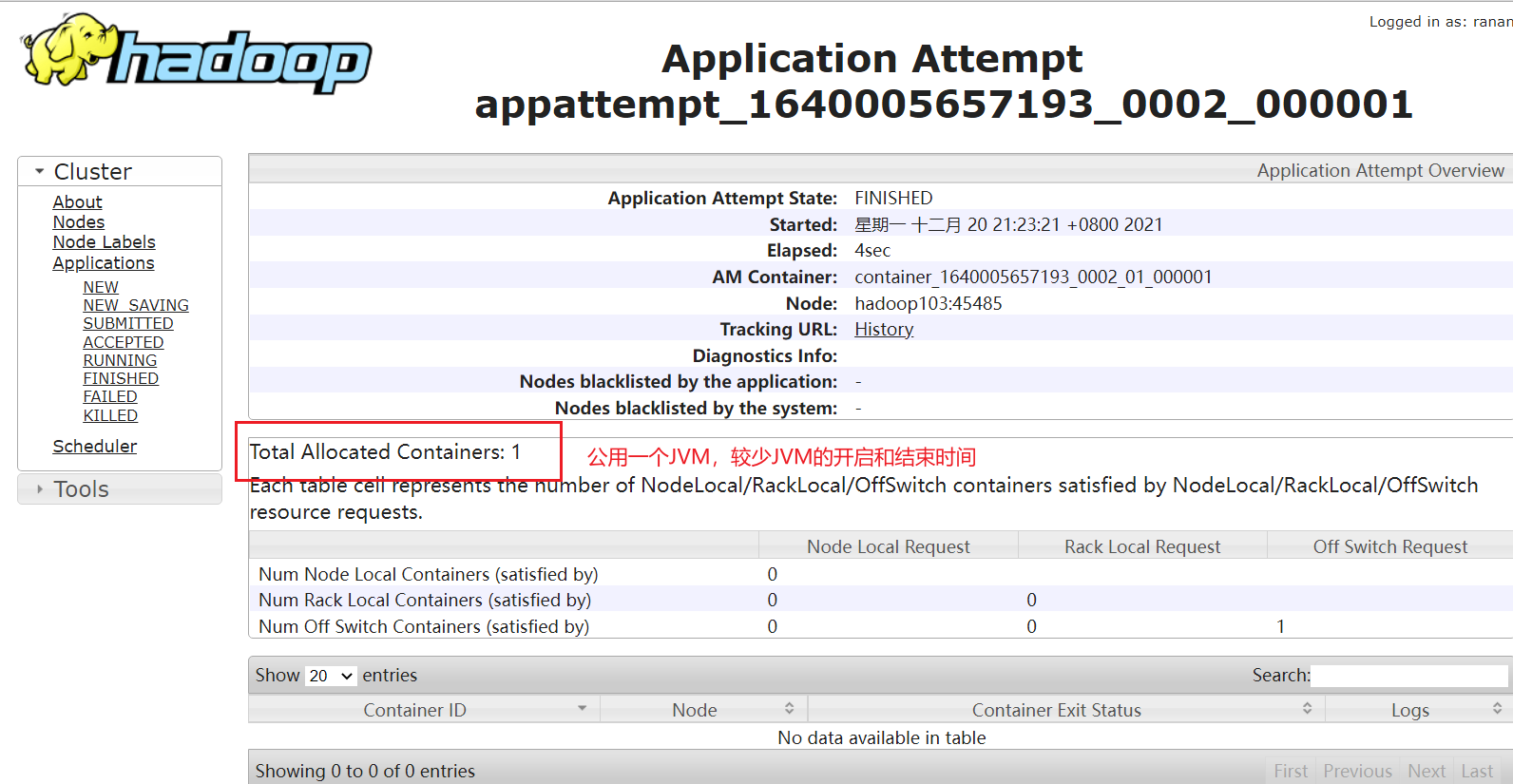Viewport: 1513px width, 784px height.
Task: Click the Num Rack Local Containers row label
Action: [425, 601]
